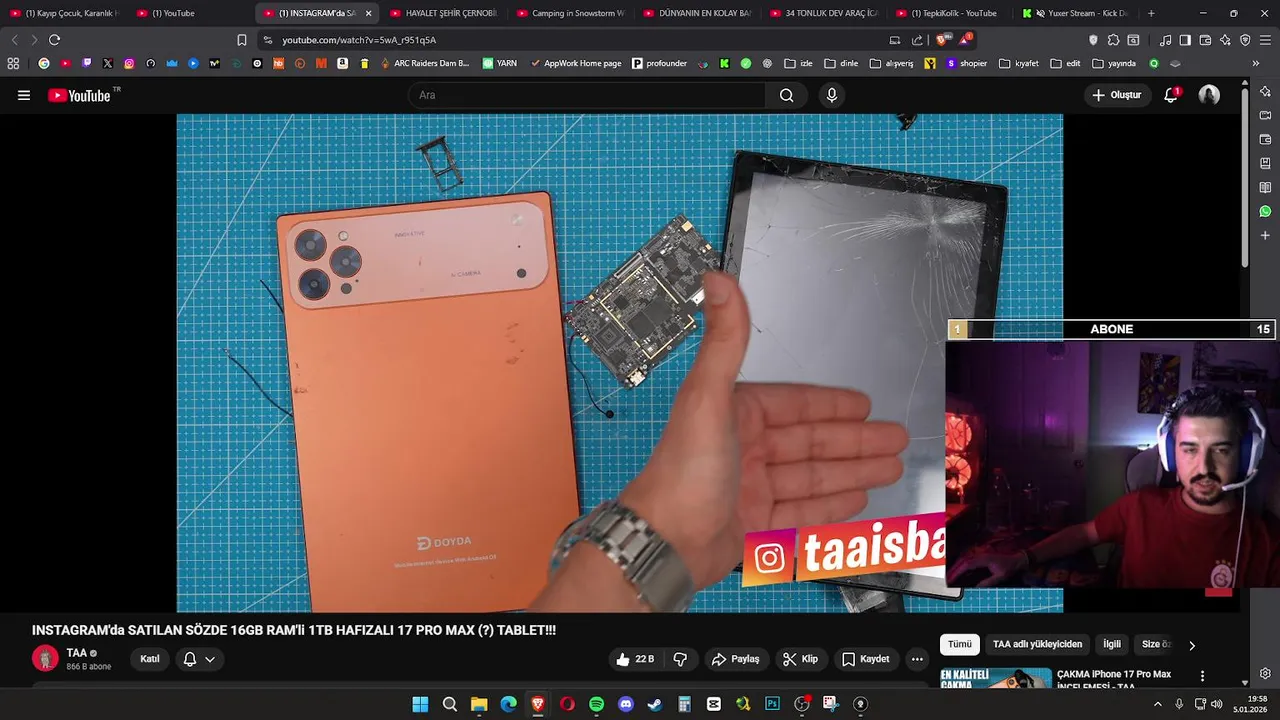Switch to the Yuxer Stream - Kick tab

(x=1075, y=13)
